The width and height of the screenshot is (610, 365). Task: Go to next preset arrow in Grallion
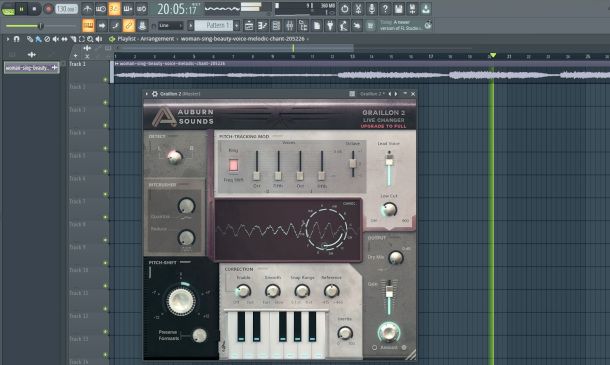[396, 94]
